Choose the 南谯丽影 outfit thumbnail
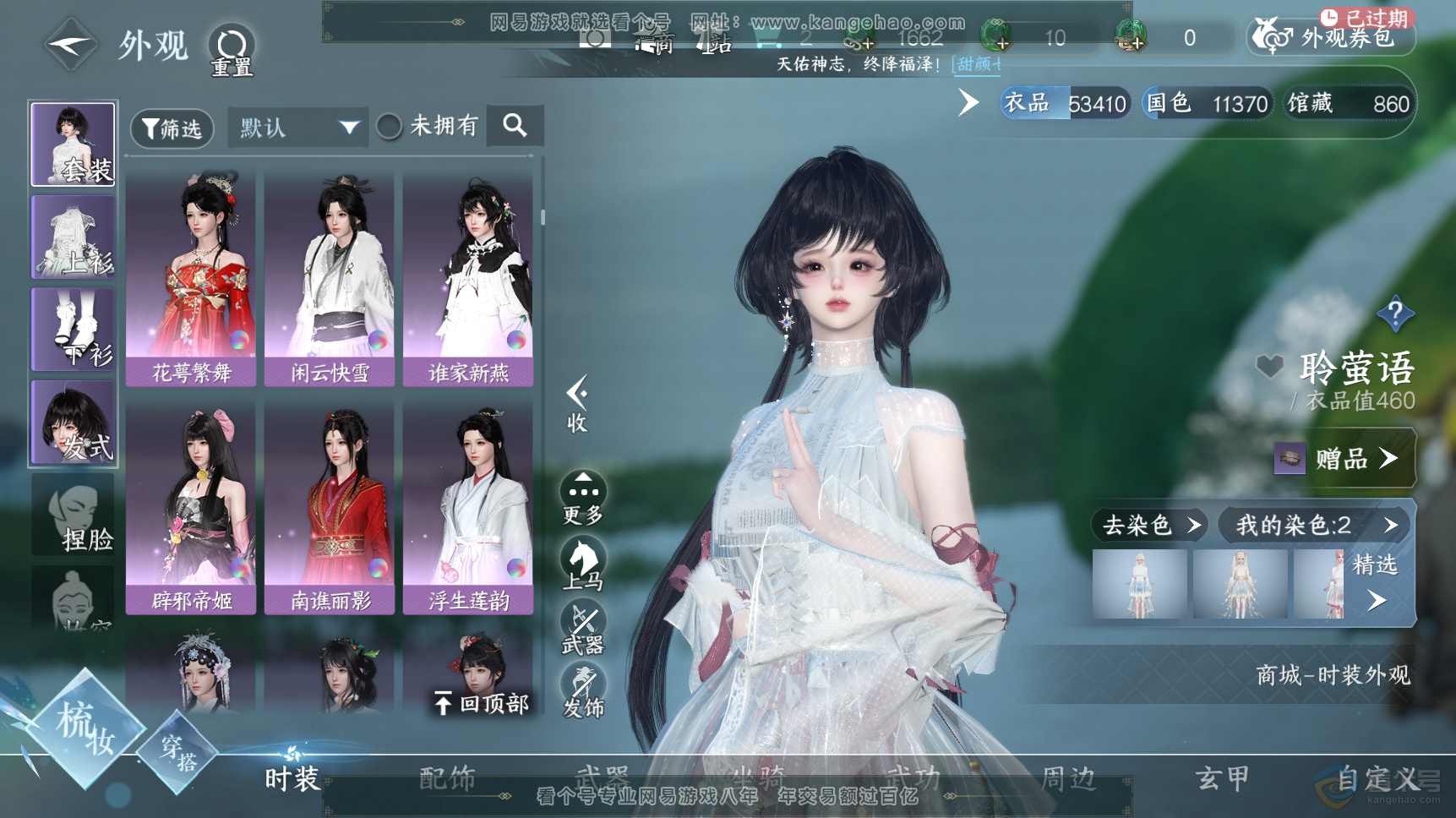This screenshot has height=818, width=1456. (330, 506)
